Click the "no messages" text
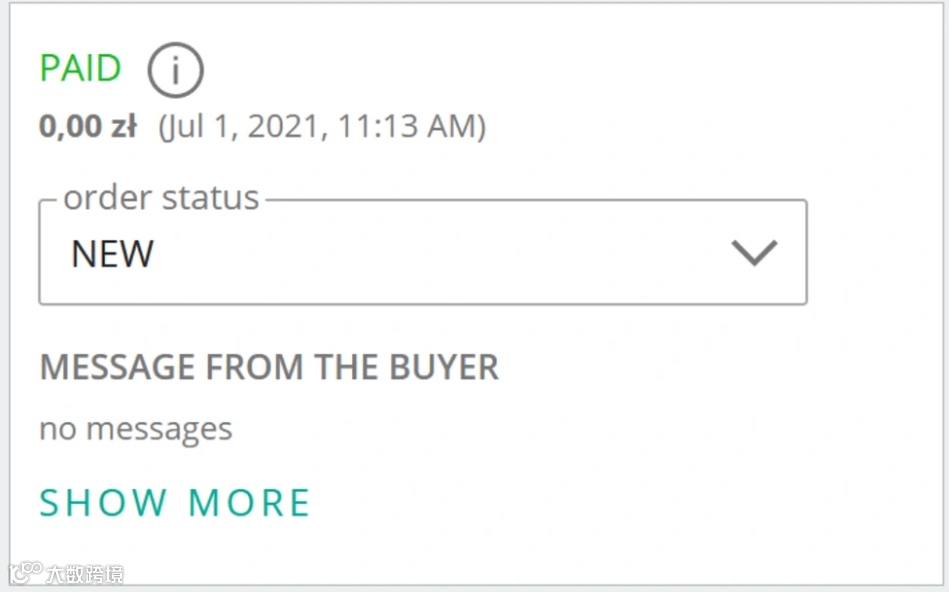 [x=135, y=429]
